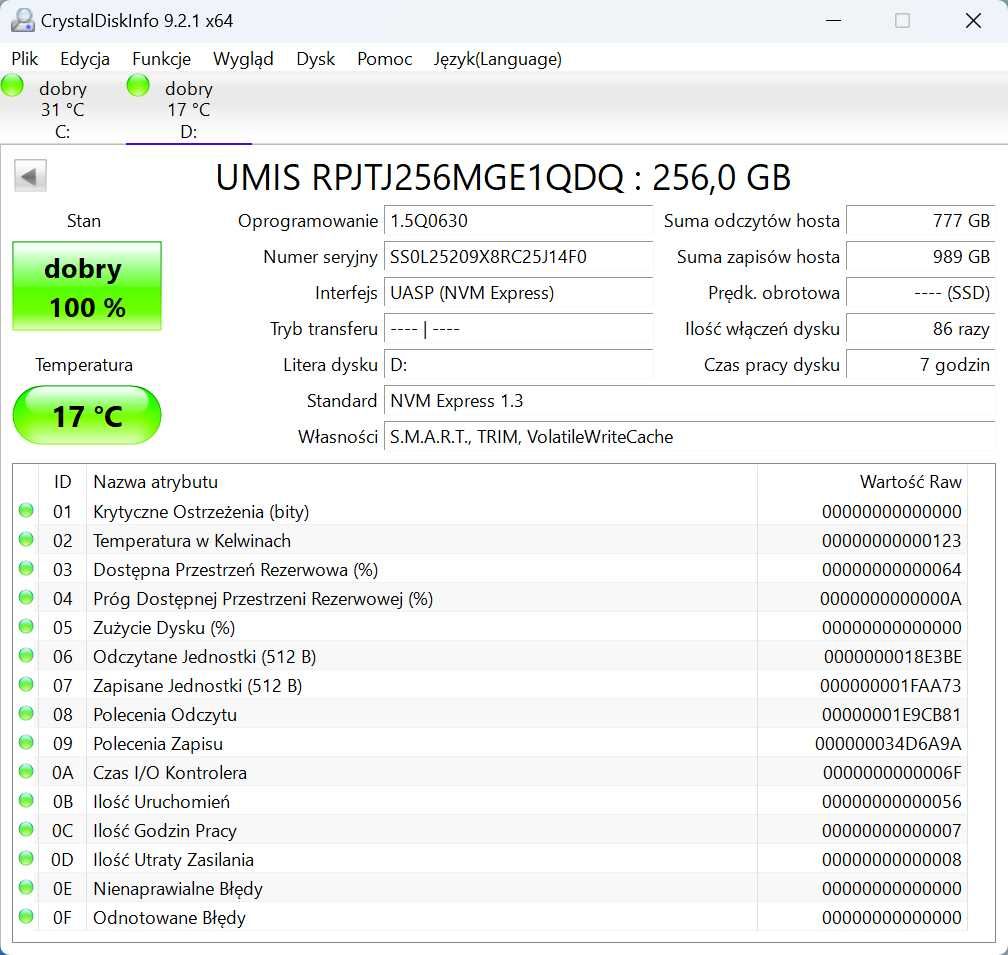Viewport: 1008px width, 955px height.
Task: Open the Wygląd menu
Action: [x=243, y=59]
